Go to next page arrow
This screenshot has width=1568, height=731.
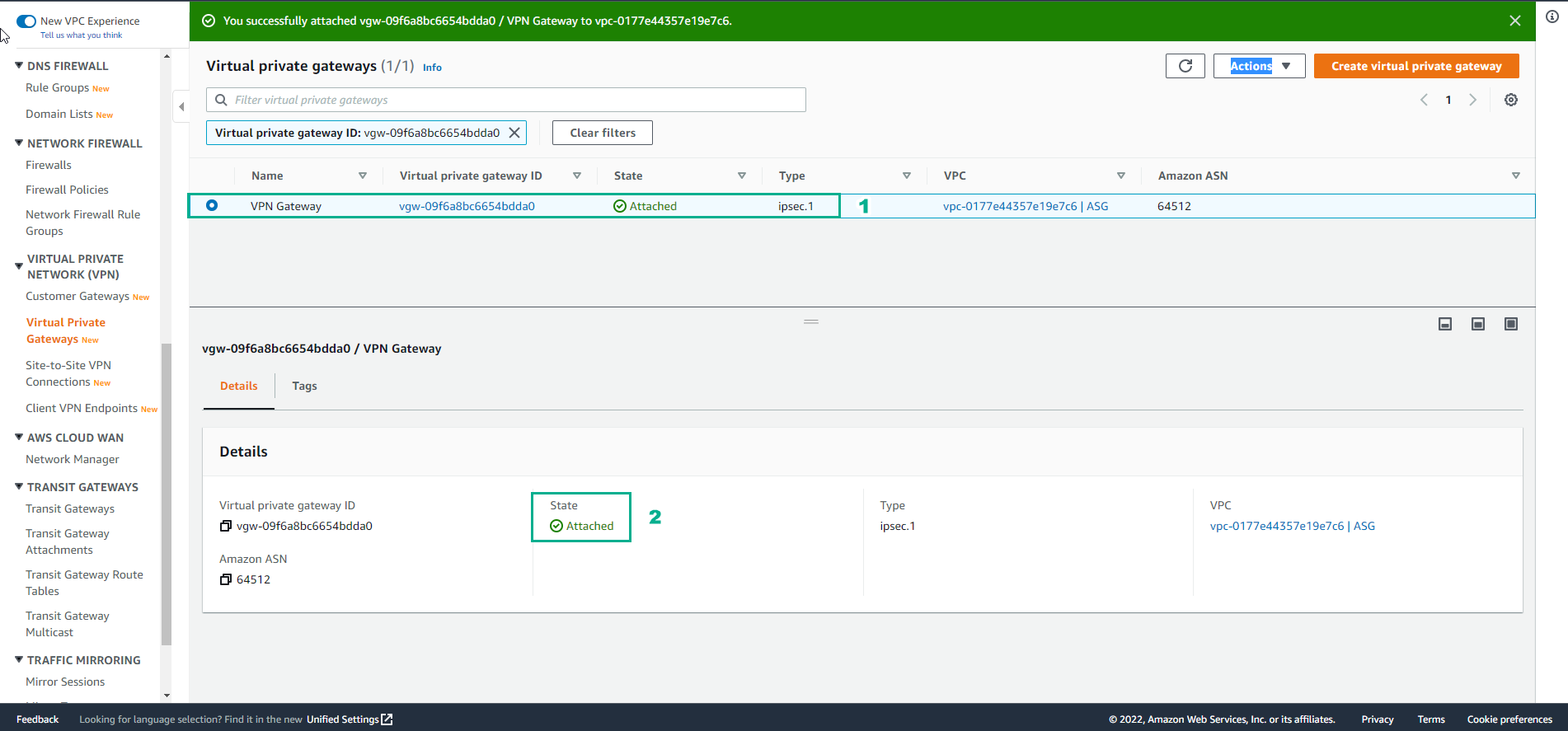click(1472, 100)
